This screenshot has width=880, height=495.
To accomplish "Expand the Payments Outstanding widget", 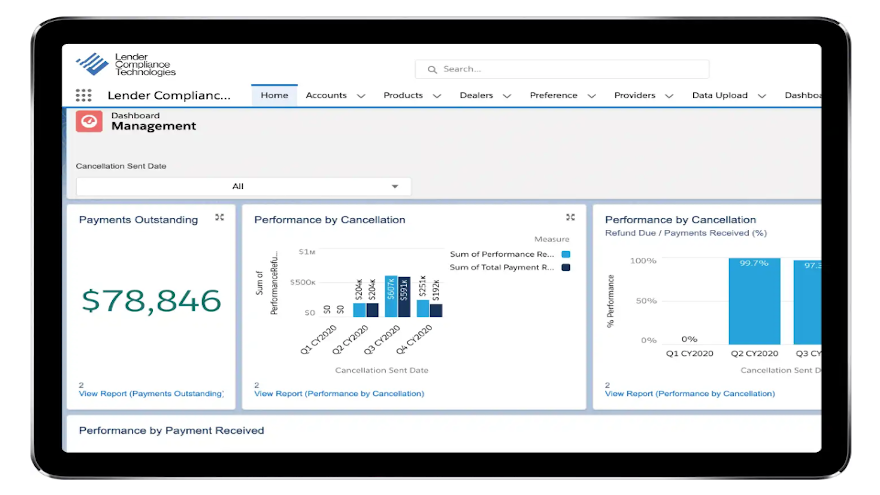I will tap(219, 218).
